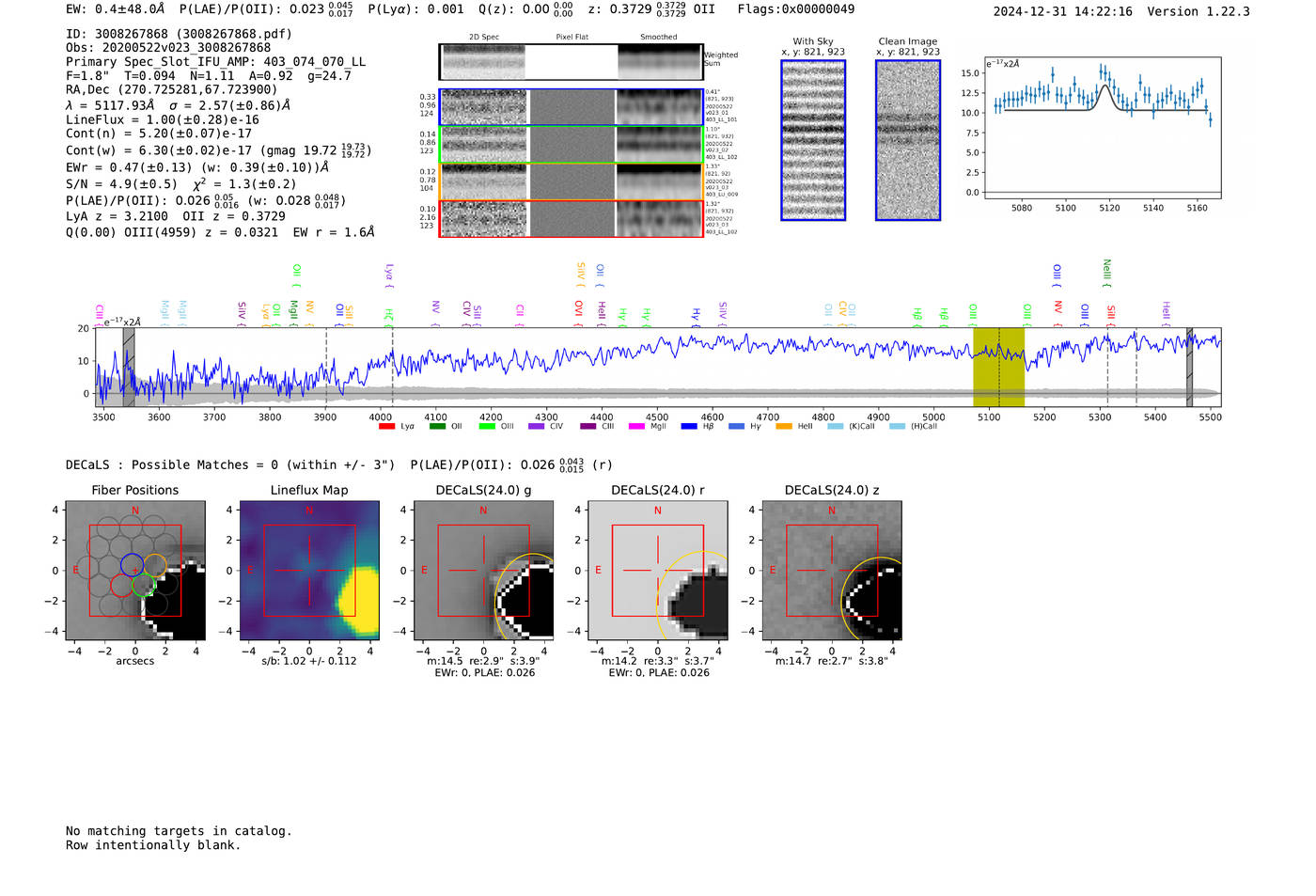Viewport: 1316px width, 896px height.
Task: Click the Flags:0x00000049 header text
Action: click(796, 9)
